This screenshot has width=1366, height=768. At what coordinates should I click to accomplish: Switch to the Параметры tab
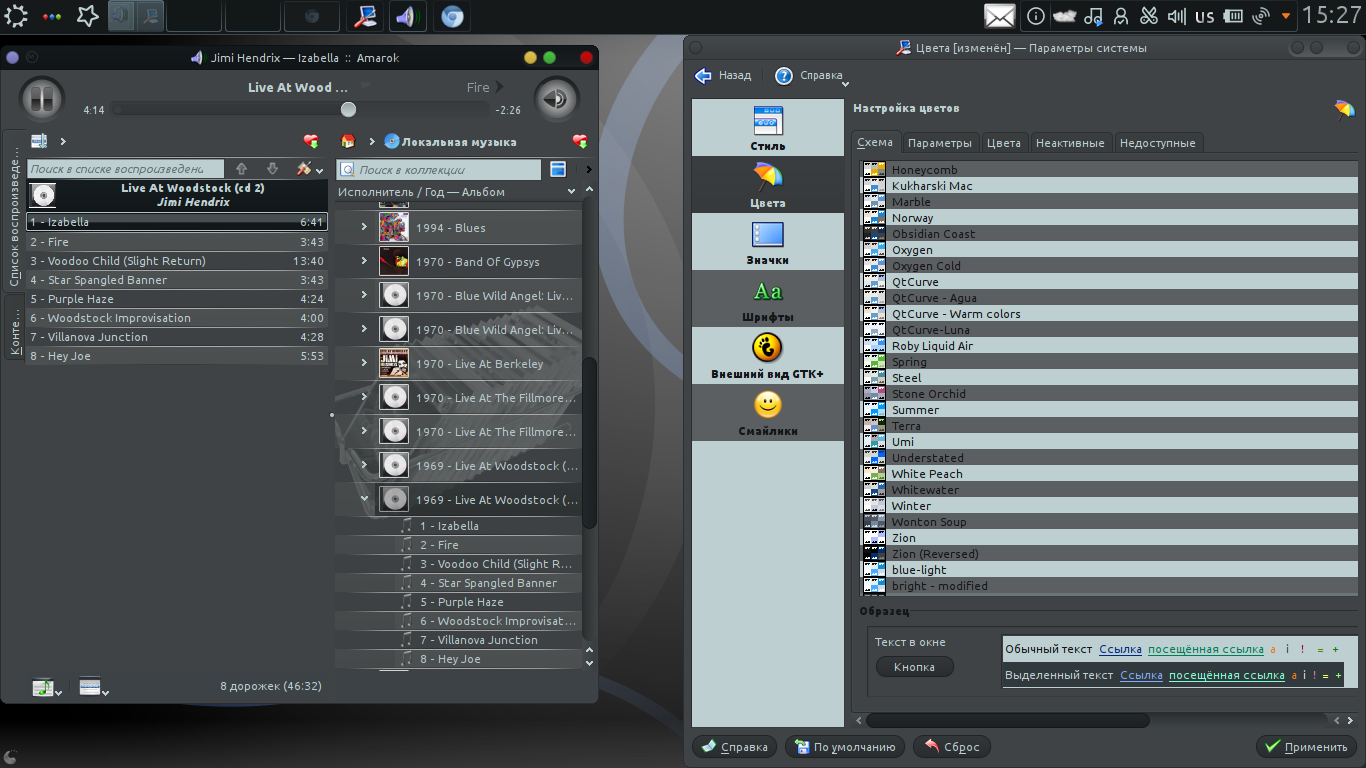coord(940,143)
